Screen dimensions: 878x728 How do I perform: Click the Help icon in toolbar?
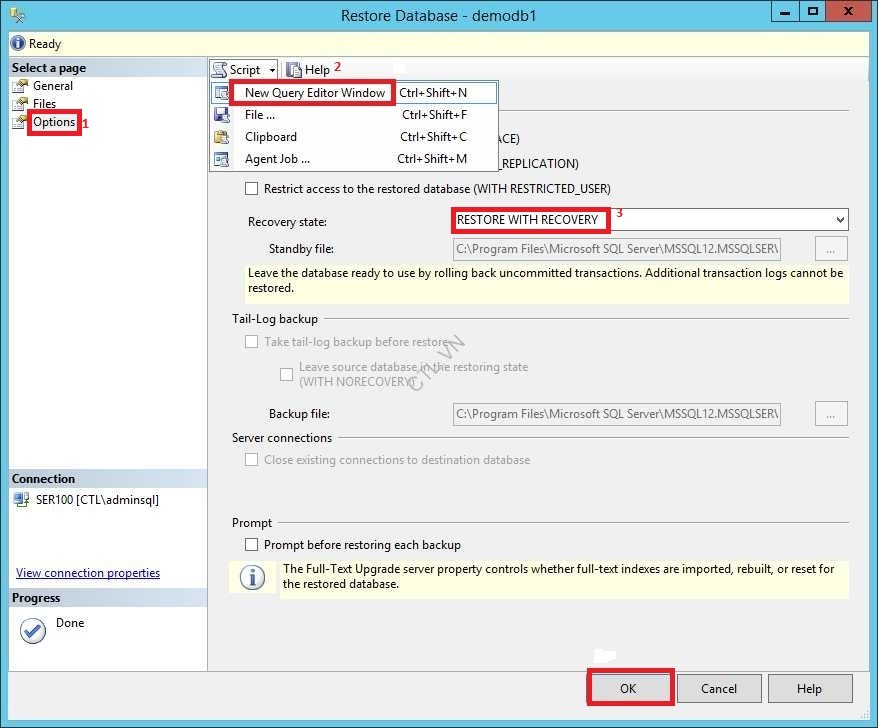[294, 70]
